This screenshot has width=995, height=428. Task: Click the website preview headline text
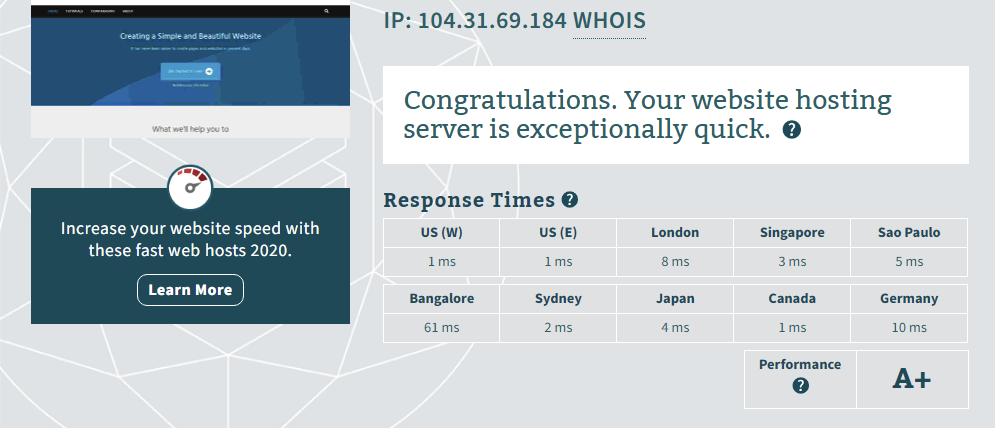[x=190, y=36]
